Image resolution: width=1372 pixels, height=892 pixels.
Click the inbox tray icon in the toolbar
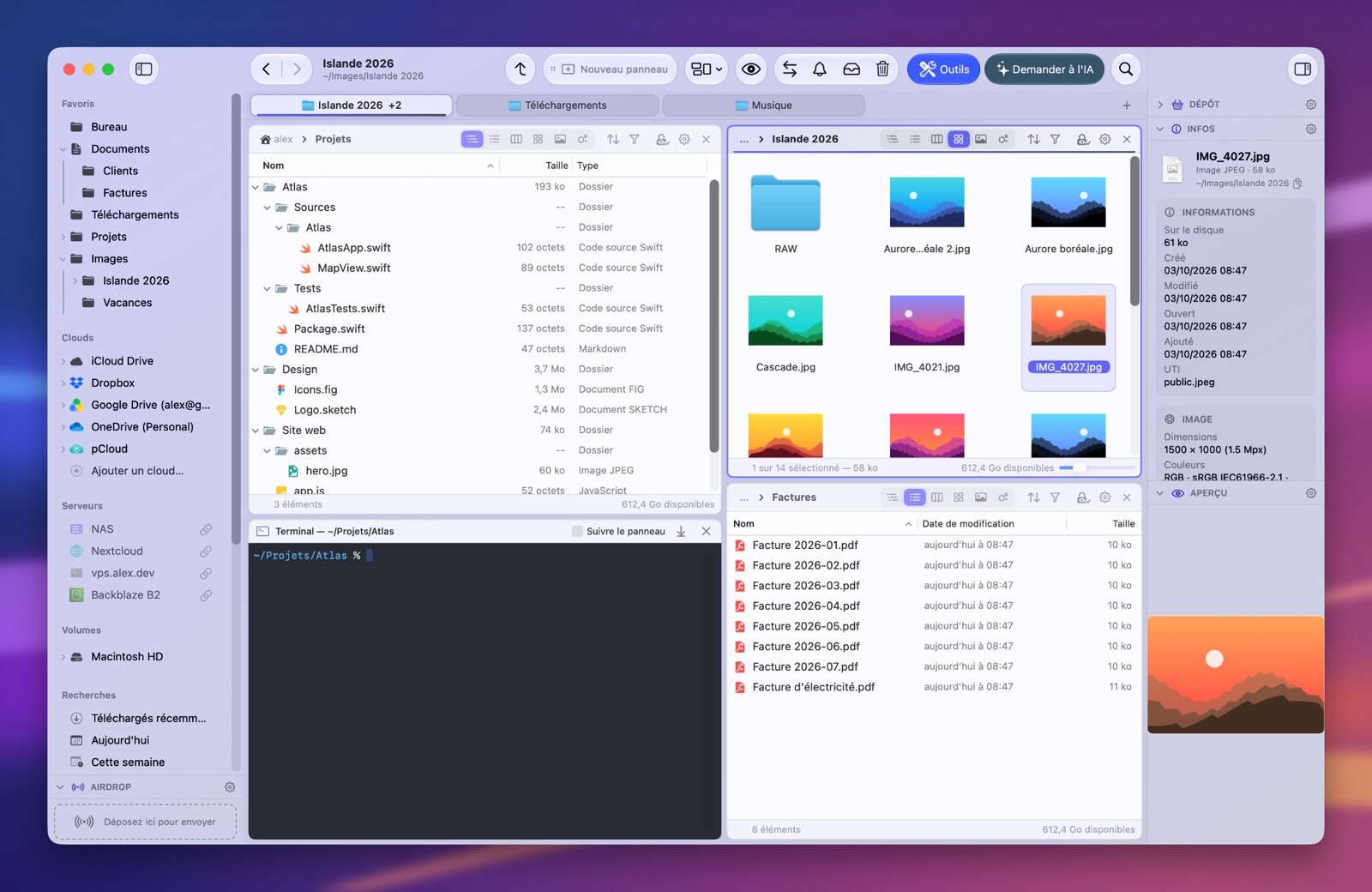[851, 69]
